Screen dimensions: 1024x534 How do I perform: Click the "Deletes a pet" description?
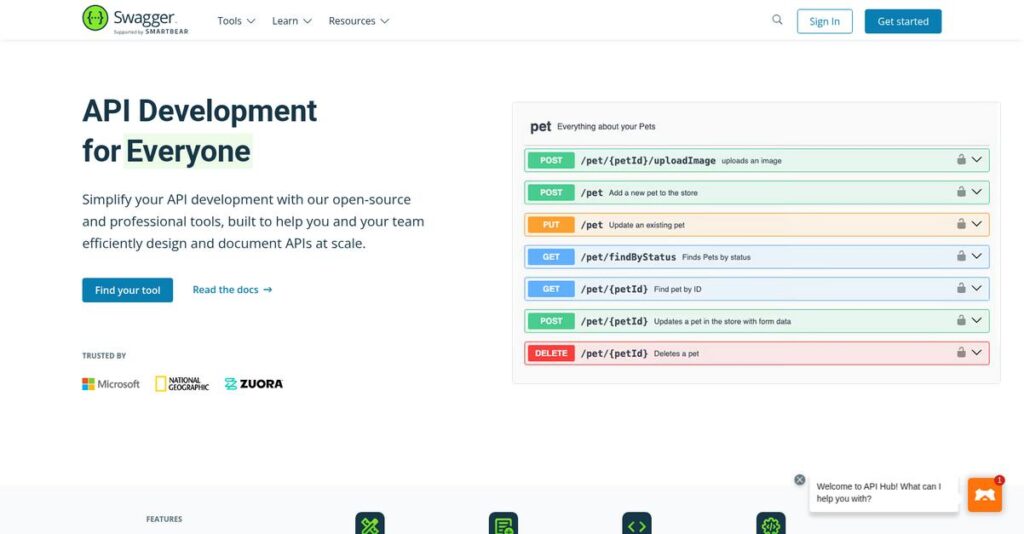pyautogui.click(x=676, y=354)
